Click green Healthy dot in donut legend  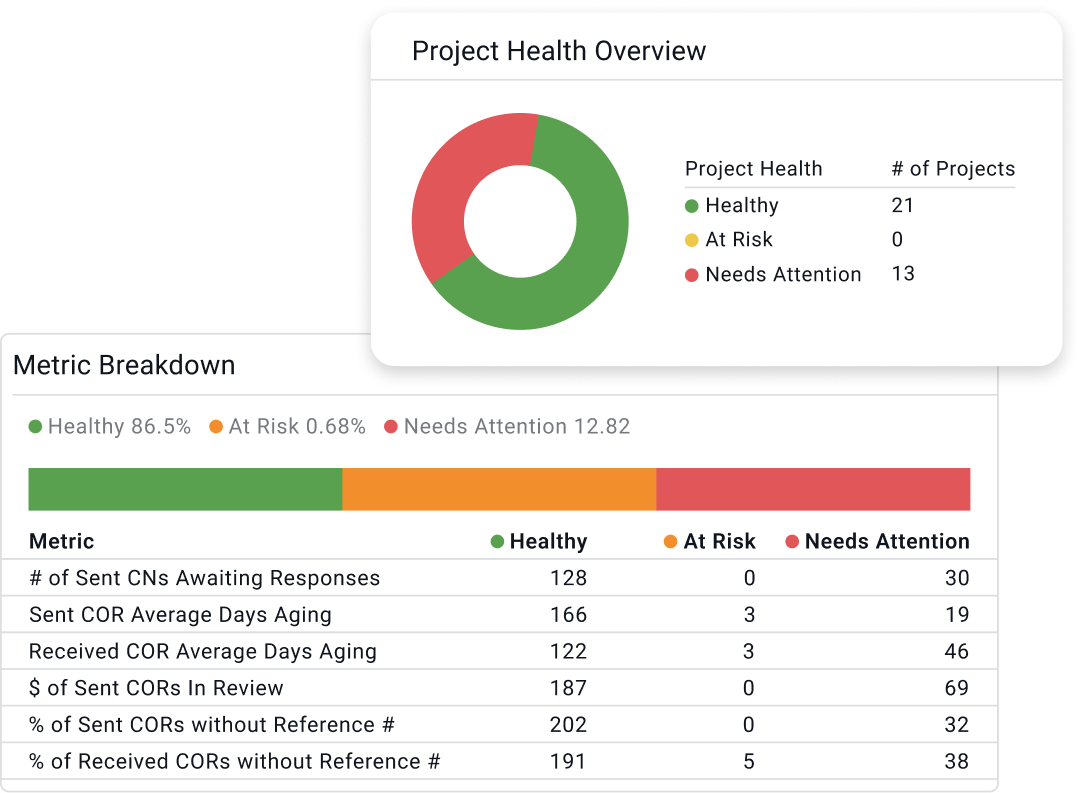coord(692,206)
